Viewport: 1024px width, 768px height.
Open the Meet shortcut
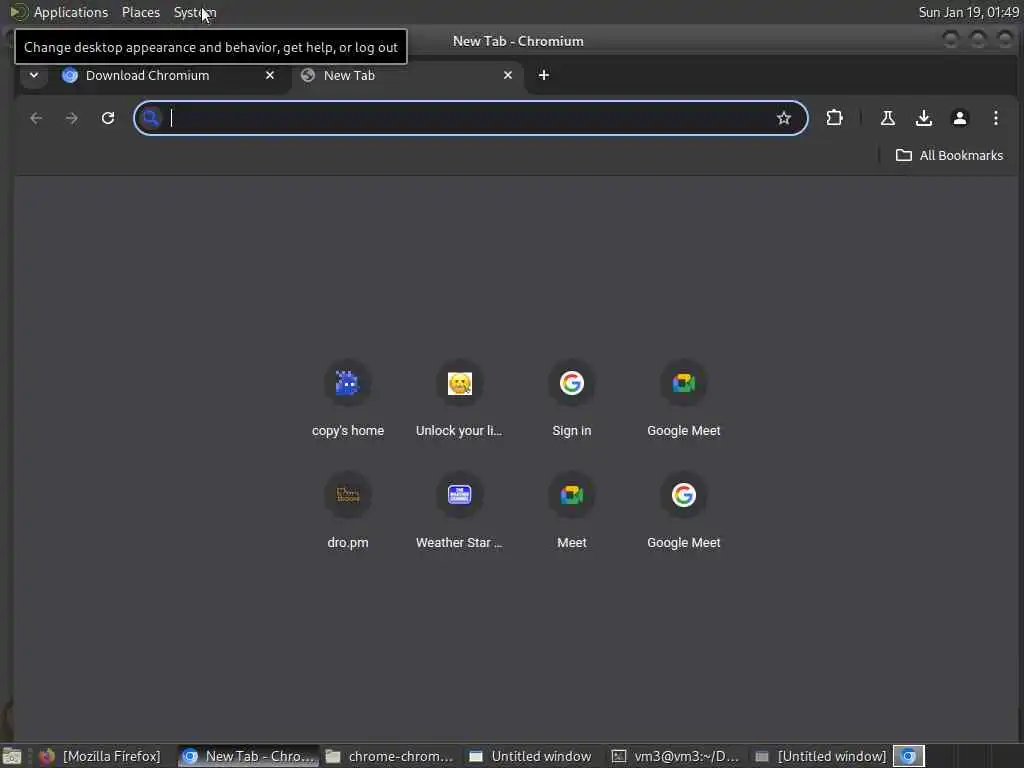(x=571, y=511)
